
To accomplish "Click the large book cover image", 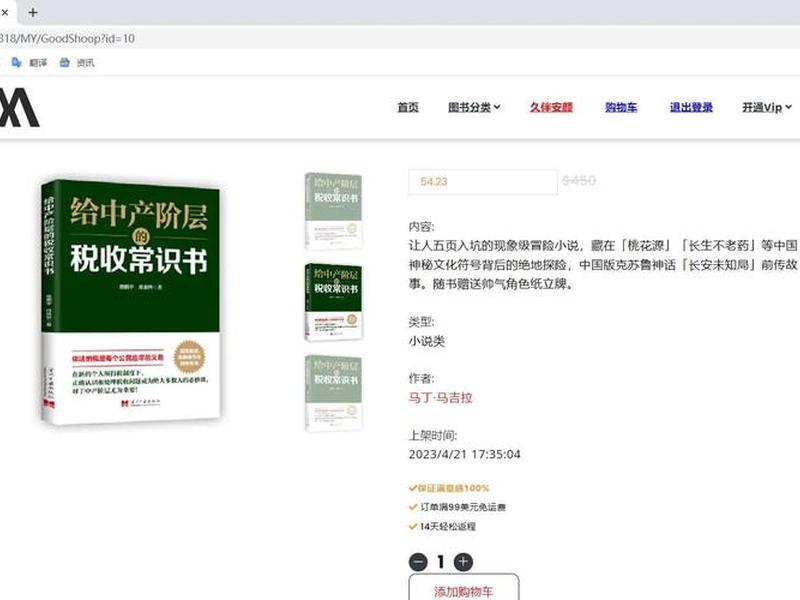I will pyautogui.click(x=132, y=302).
